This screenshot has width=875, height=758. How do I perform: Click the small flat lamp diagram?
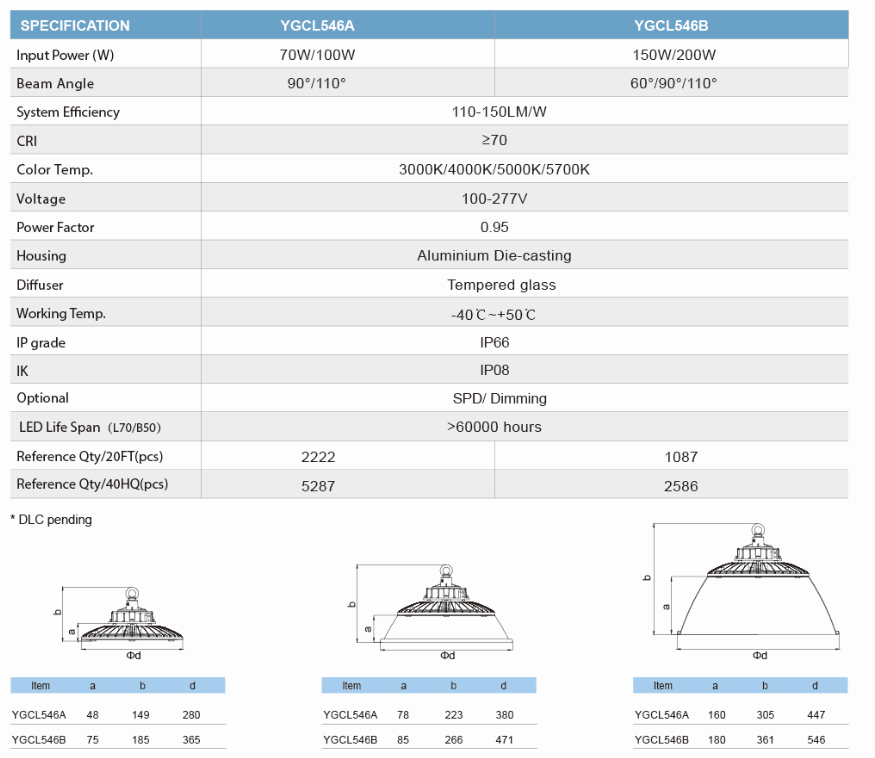pyautogui.click(x=122, y=622)
